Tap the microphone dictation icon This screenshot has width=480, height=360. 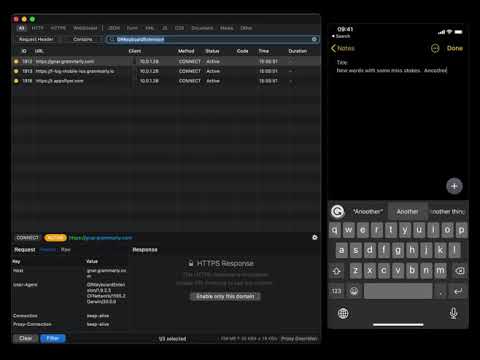click(x=453, y=313)
